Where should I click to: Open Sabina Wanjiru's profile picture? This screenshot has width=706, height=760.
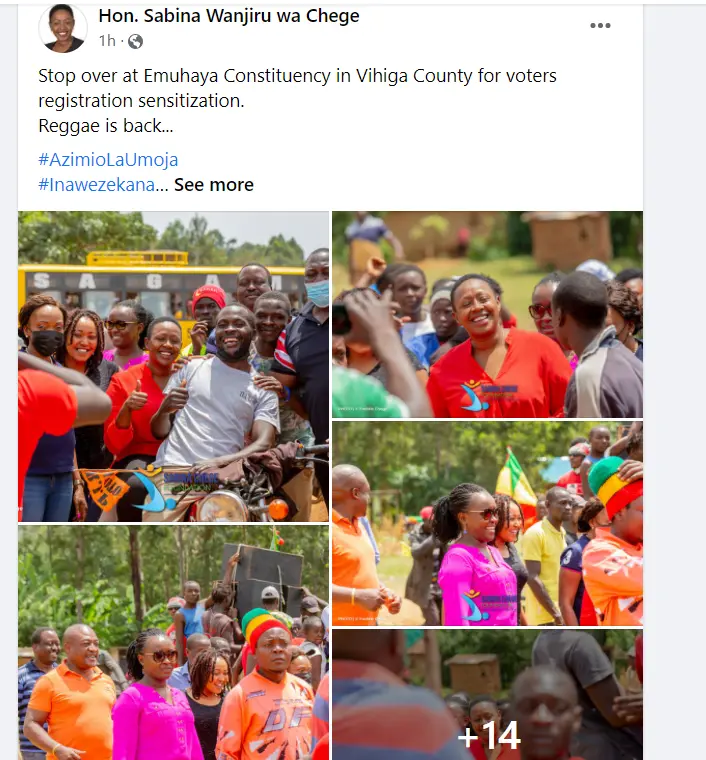(x=63, y=28)
